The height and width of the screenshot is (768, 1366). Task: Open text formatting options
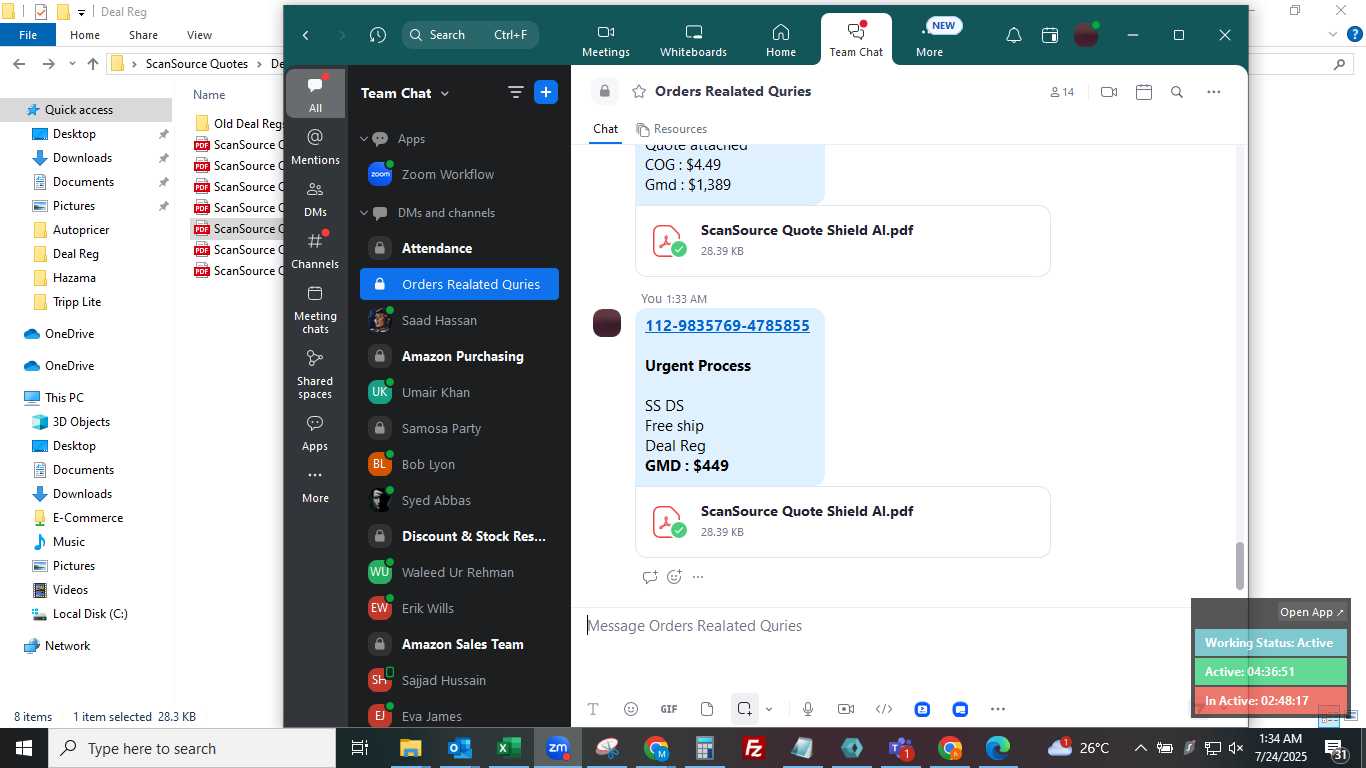coord(593,709)
